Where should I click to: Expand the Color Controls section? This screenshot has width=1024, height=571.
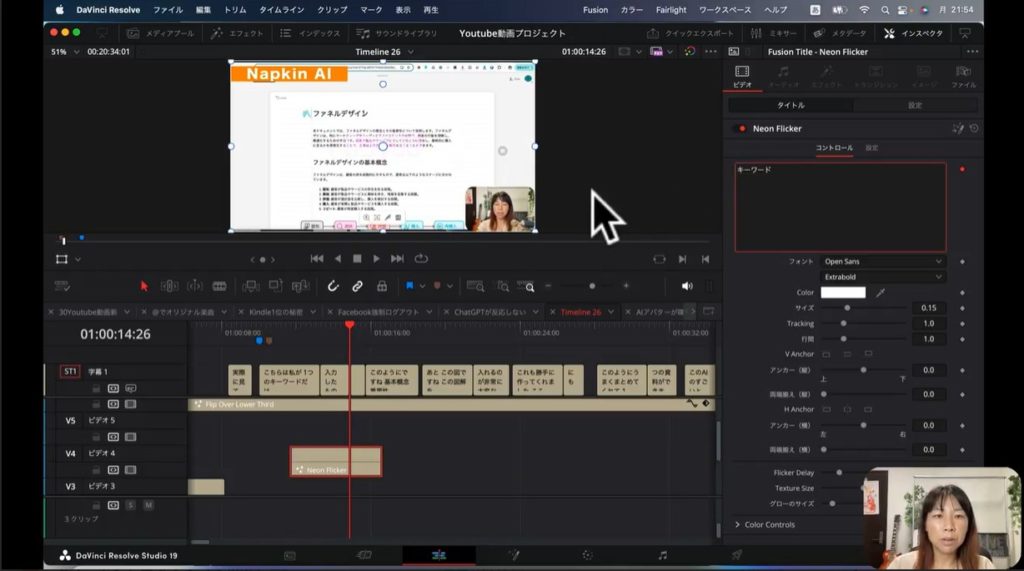click(768, 524)
